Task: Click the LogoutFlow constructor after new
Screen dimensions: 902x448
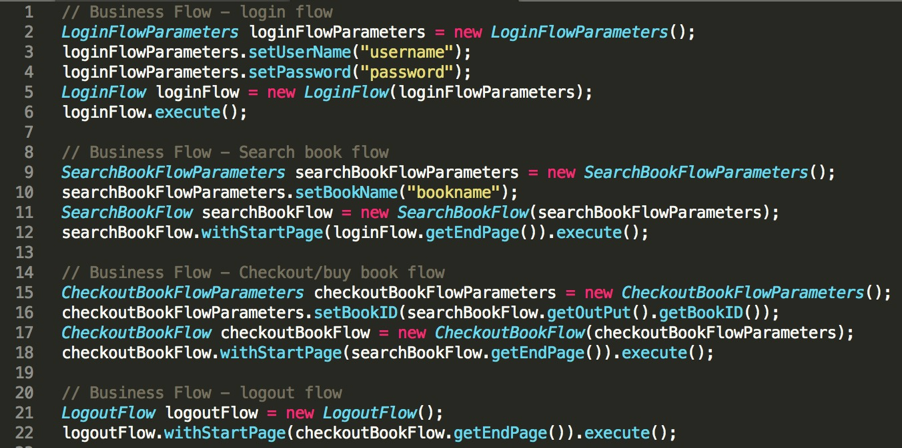Action: 368,412
